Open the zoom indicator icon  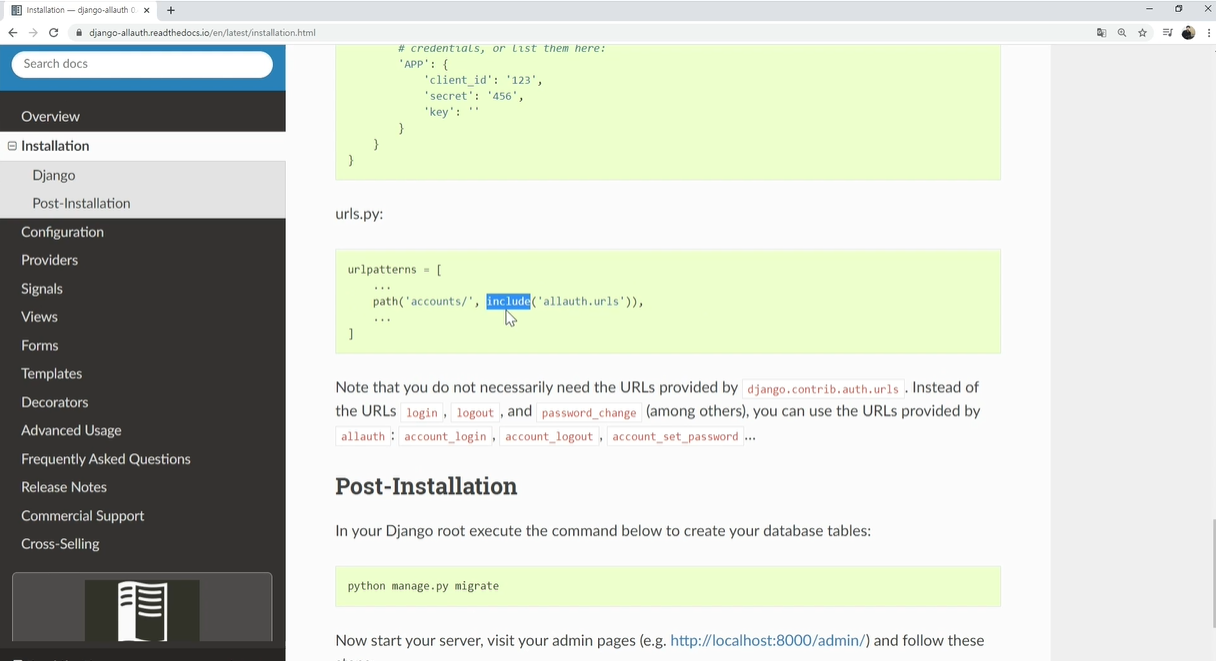(1122, 32)
